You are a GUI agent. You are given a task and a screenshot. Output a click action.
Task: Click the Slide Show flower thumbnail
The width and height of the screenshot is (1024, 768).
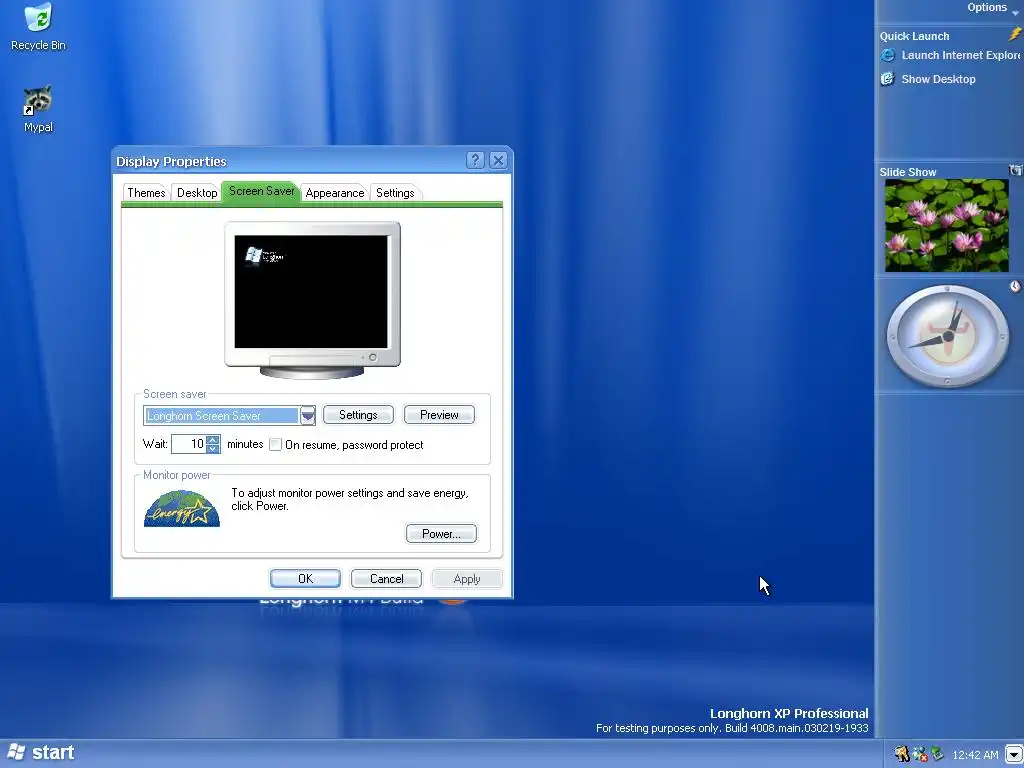click(x=947, y=225)
